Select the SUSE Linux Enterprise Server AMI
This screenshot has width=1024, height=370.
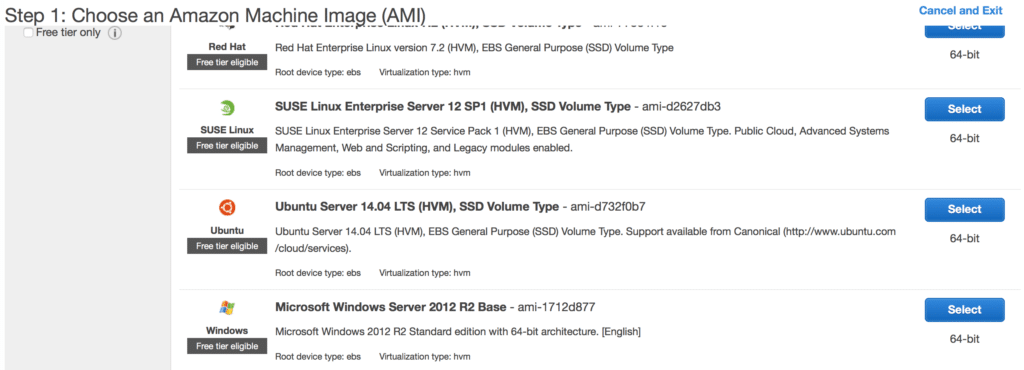click(x=964, y=109)
